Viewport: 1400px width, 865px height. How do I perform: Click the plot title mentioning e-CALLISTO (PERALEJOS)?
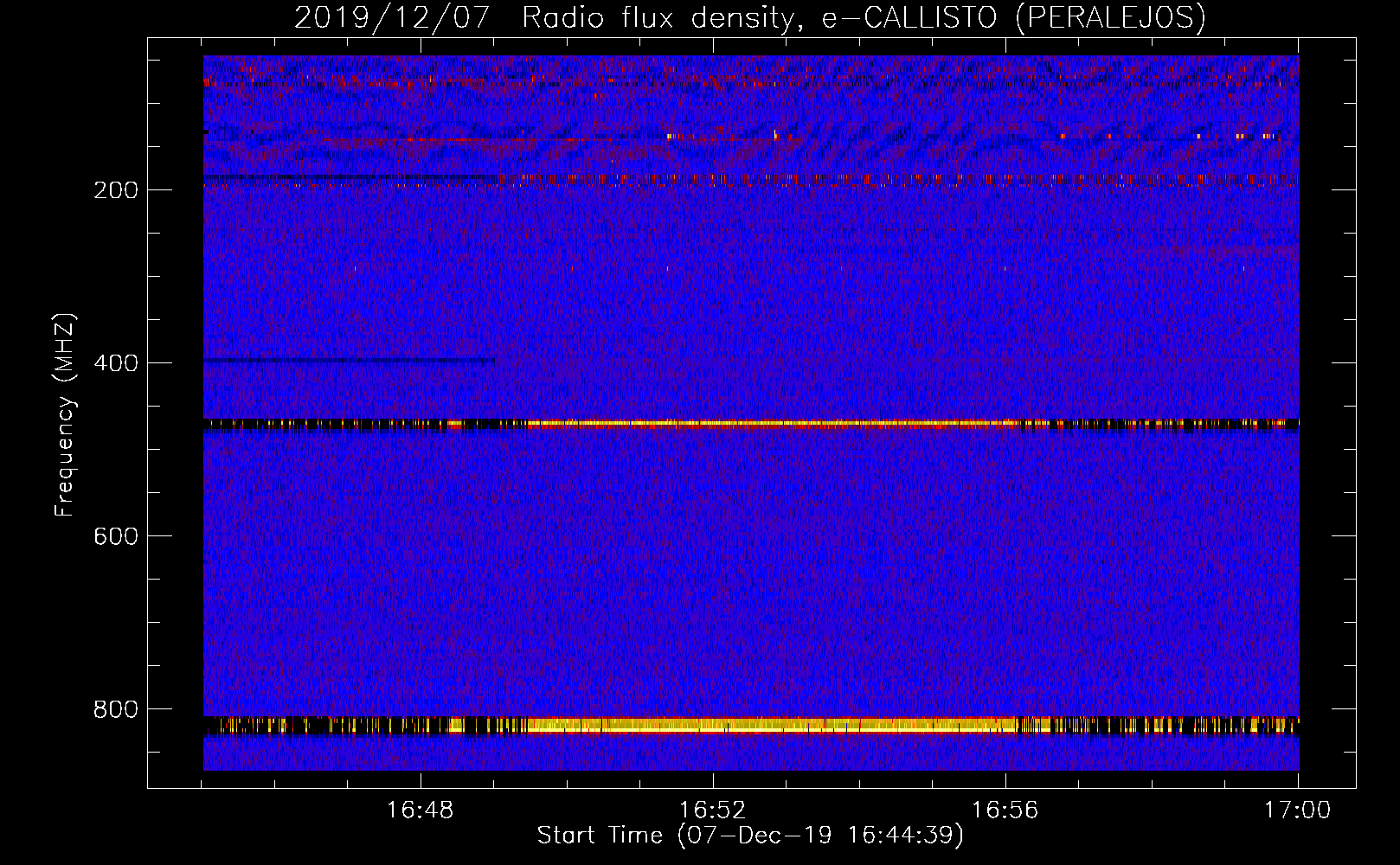pyautogui.click(x=749, y=17)
